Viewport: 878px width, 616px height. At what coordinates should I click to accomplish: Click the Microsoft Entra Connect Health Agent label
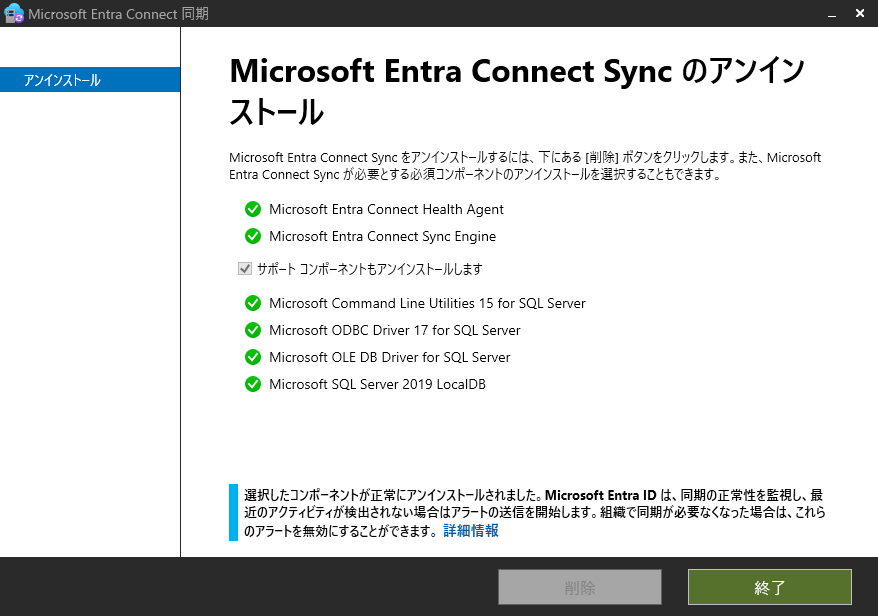click(386, 209)
